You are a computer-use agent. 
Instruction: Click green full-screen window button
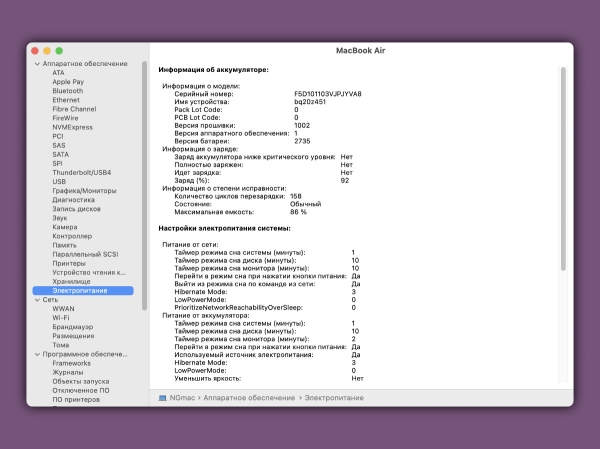click(59, 51)
